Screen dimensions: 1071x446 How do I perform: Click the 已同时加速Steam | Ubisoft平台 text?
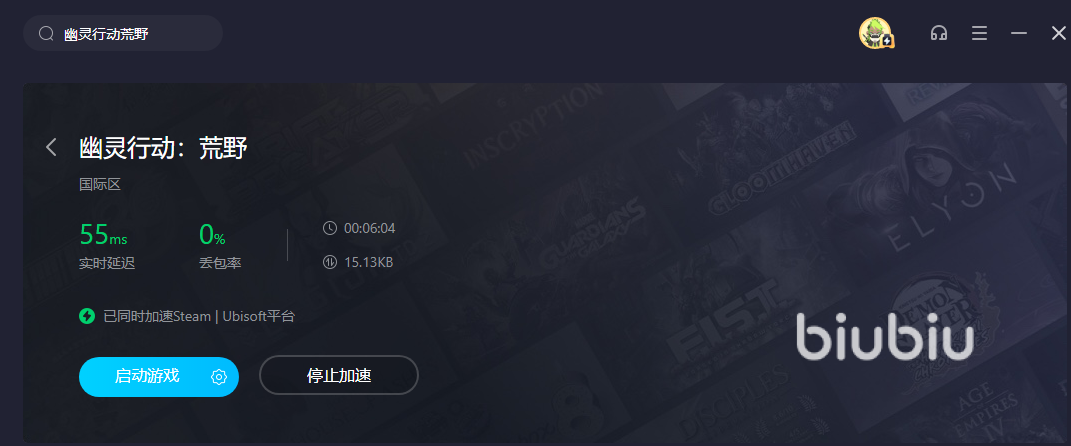point(199,316)
